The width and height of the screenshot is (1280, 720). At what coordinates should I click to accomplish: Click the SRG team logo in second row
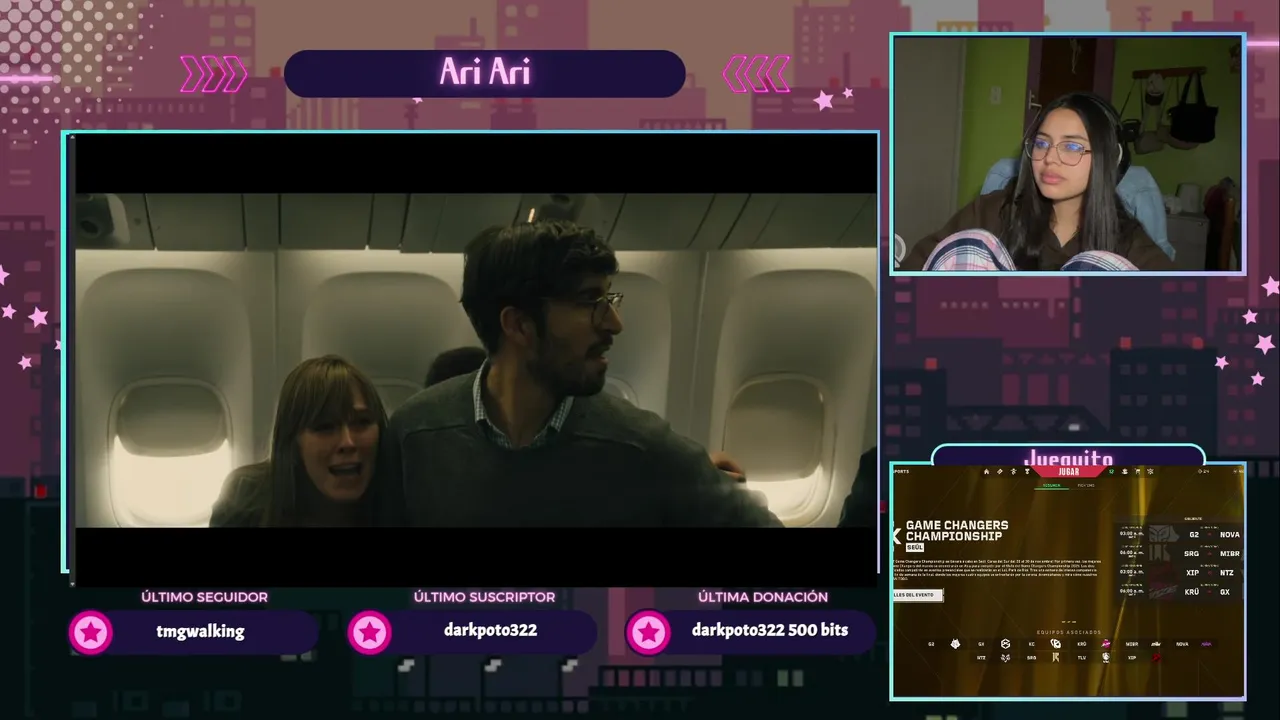tap(1056, 658)
